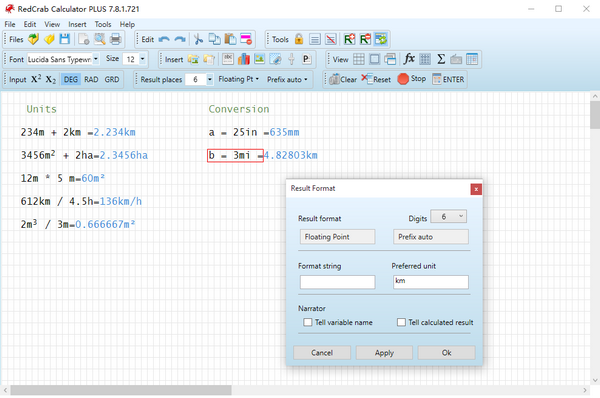The height and width of the screenshot is (398, 600).
Task: Click the superscript X² input icon
Action: (36, 79)
